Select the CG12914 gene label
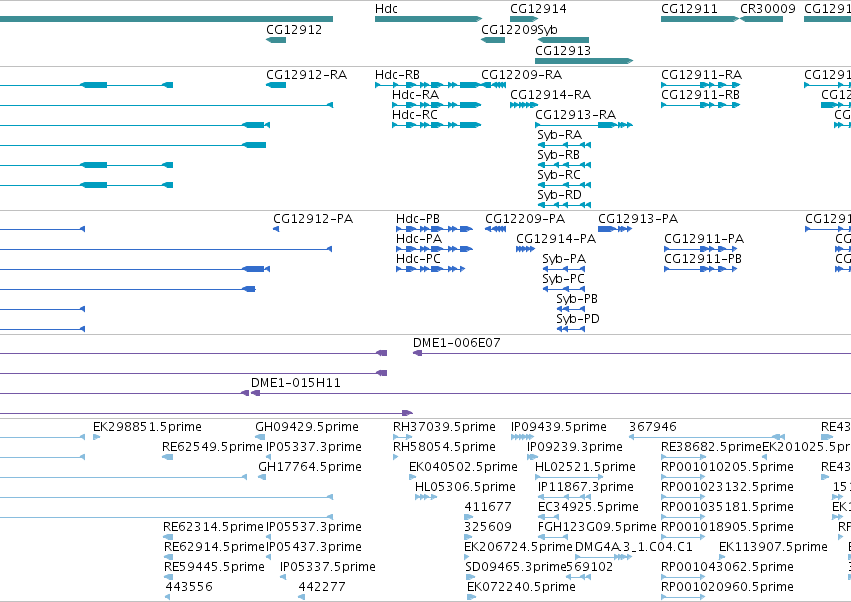 pyautogui.click(x=538, y=9)
